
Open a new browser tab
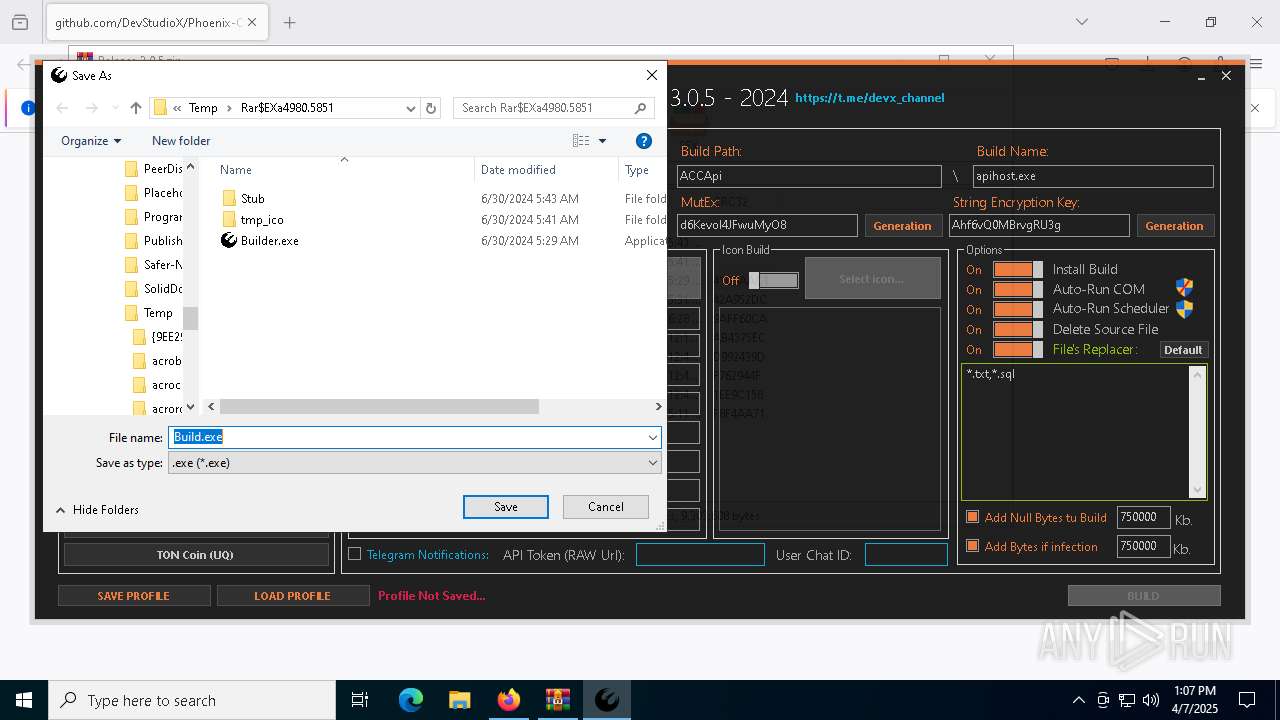[290, 22]
